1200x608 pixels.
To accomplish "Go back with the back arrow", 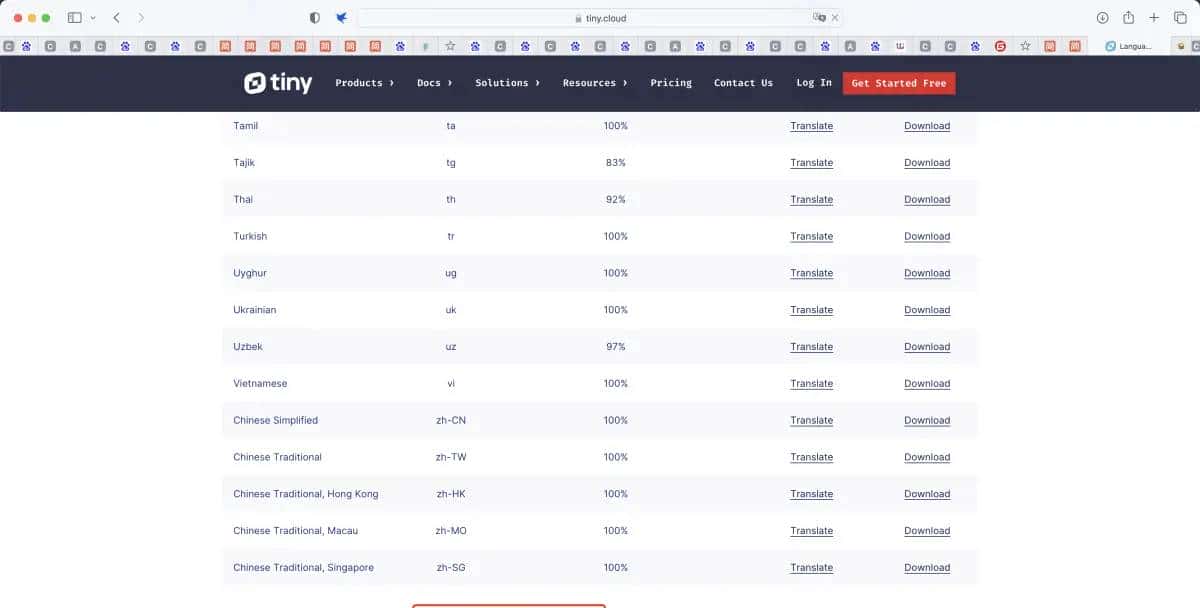I will (x=117, y=18).
